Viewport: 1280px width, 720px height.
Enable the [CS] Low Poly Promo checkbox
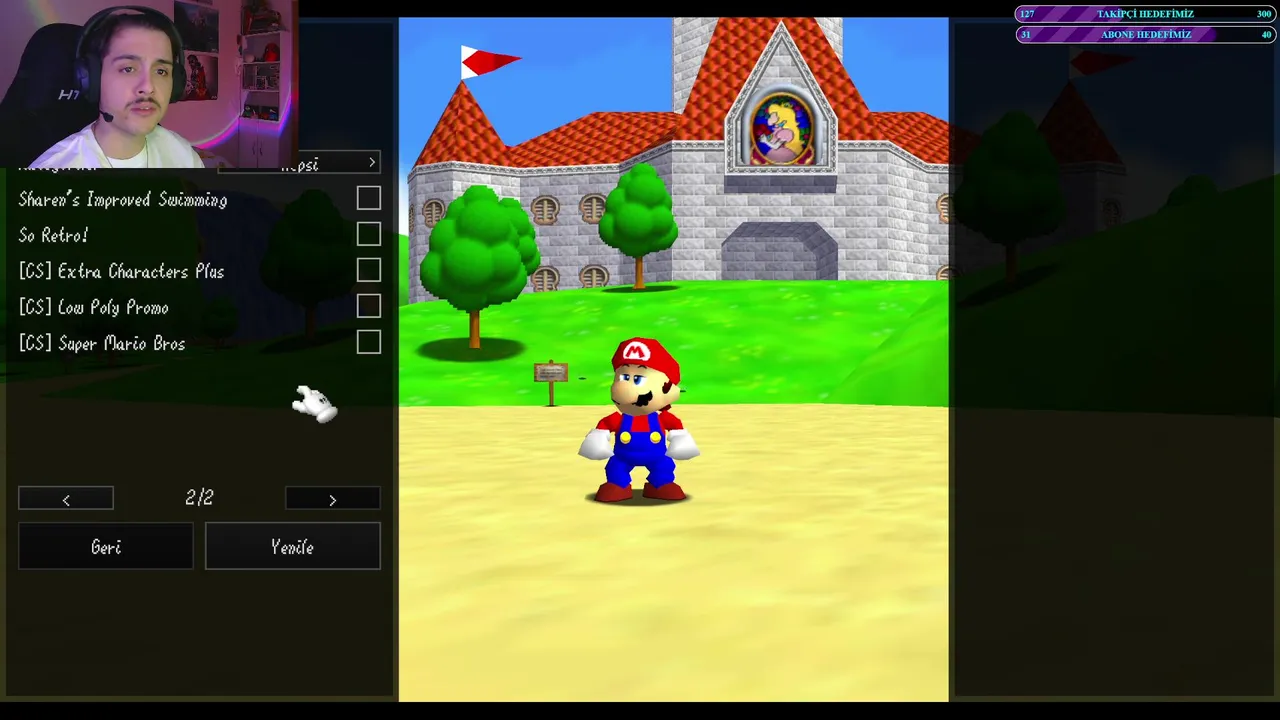pos(369,306)
